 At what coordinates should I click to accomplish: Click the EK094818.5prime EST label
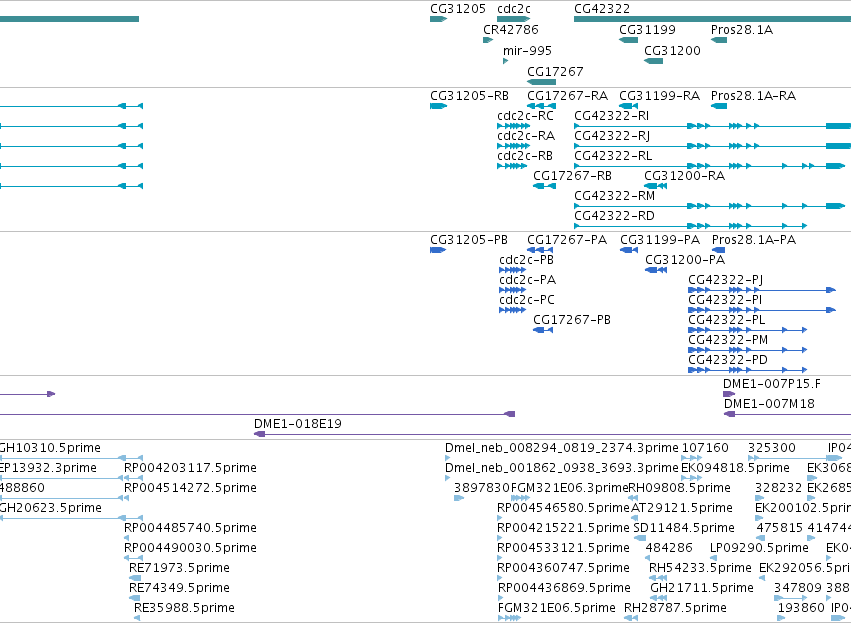(x=735, y=468)
